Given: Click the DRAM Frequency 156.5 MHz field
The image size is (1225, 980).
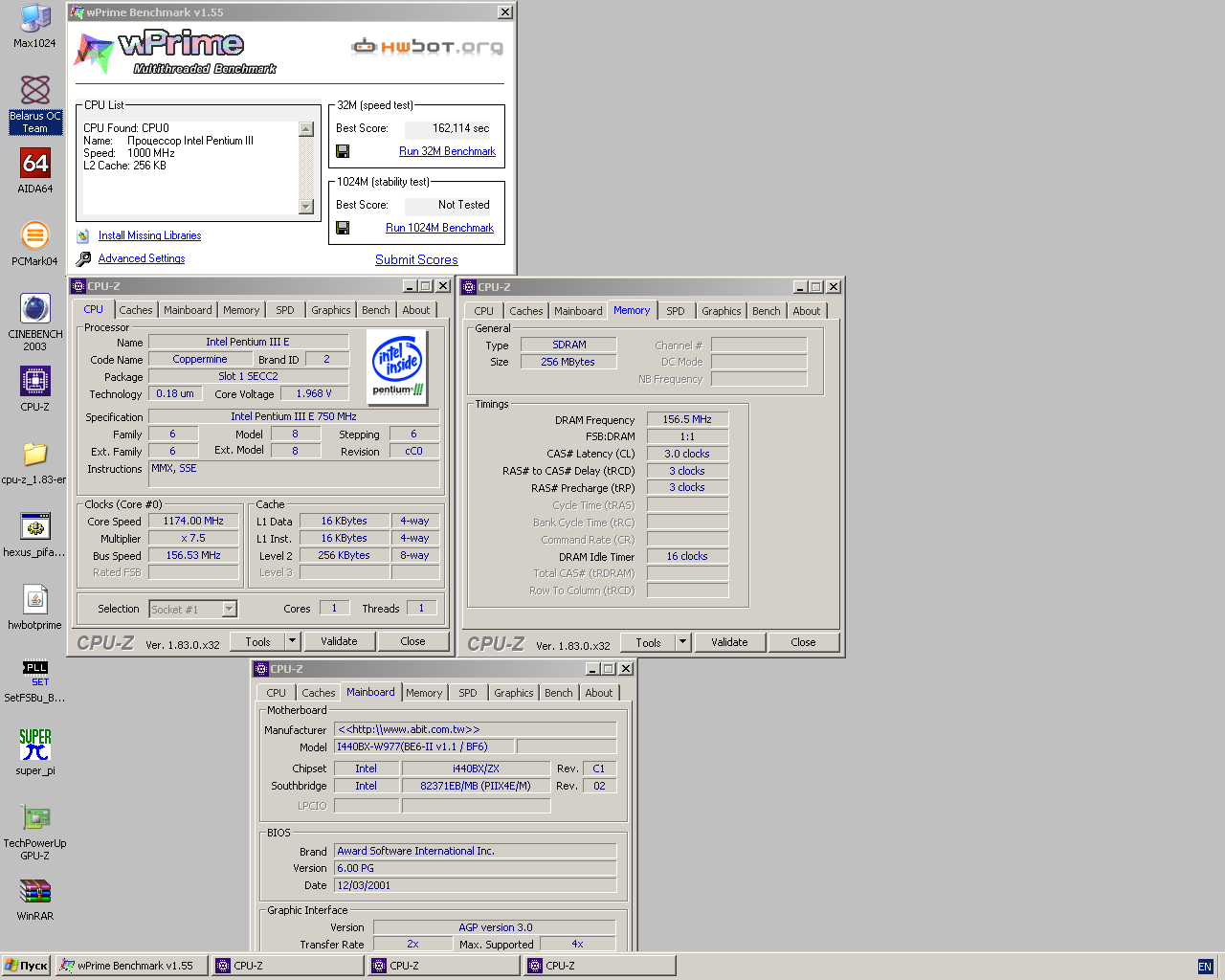Looking at the screenshot, I should [x=687, y=419].
